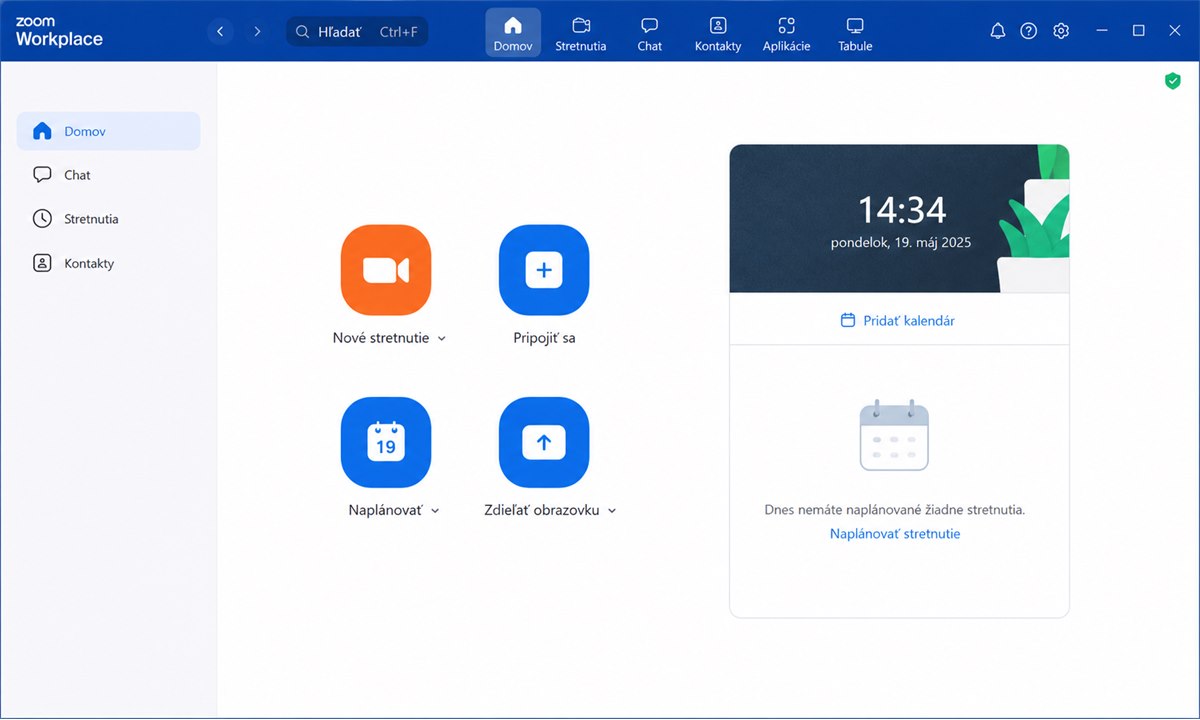1200x720 pixels.
Task: Switch to Kontakty tab in top bar
Action: [x=718, y=32]
